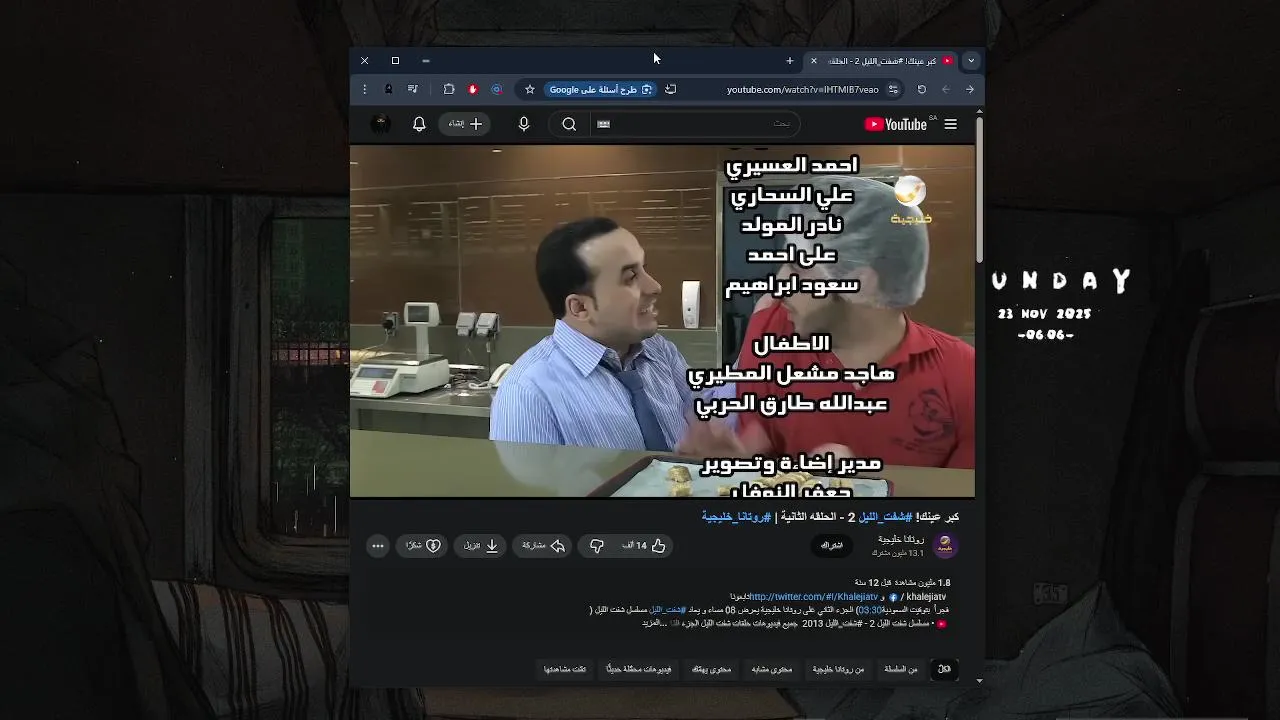Click the Share button under the video
The width and height of the screenshot is (1280, 720).
[x=544, y=546]
